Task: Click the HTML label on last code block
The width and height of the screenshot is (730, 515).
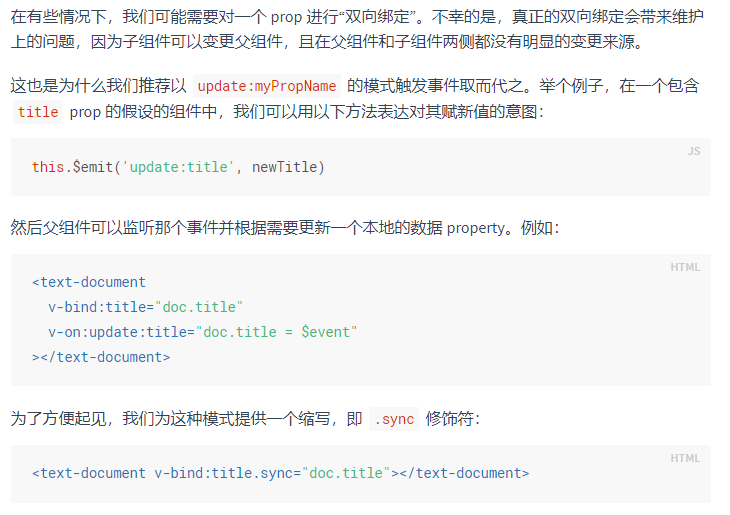Action: [685, 458]
